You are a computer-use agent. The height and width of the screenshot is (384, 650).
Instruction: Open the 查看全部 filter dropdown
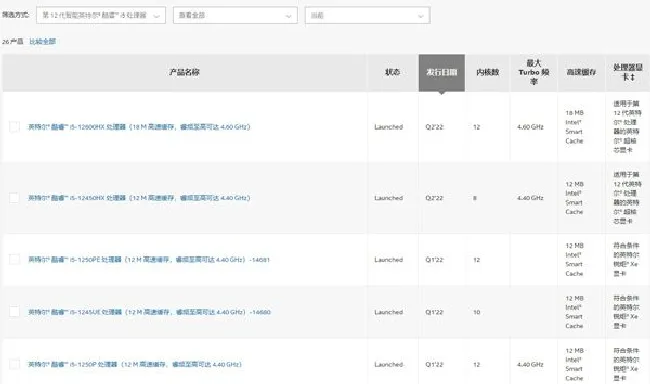pyautogui.click(x=235, y=15)
